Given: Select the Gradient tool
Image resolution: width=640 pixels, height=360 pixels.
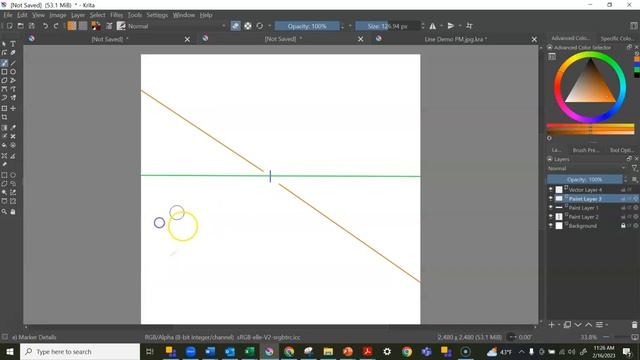Looking at the screenshot, I should 4,128.
